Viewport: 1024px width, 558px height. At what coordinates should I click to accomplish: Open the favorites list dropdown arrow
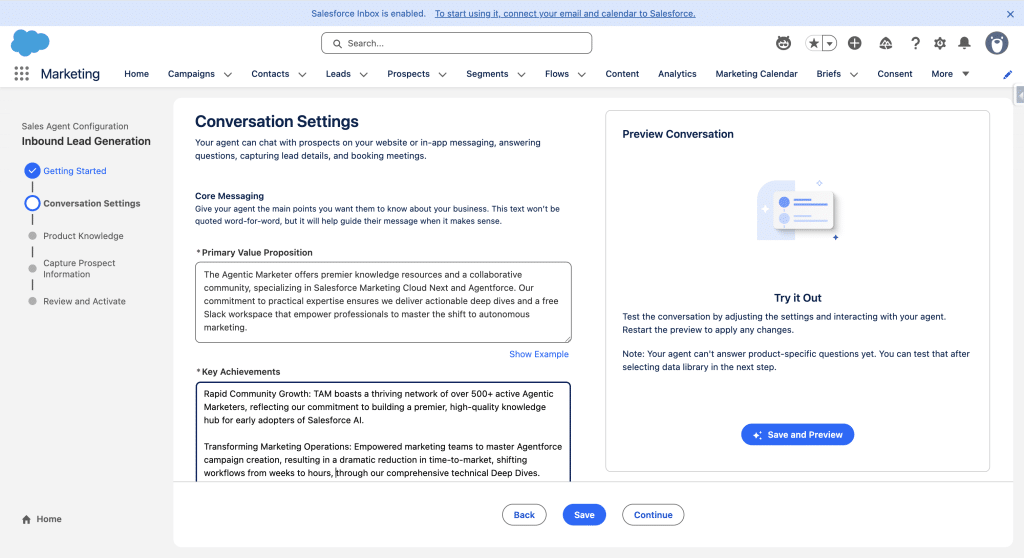coord(829,43)
